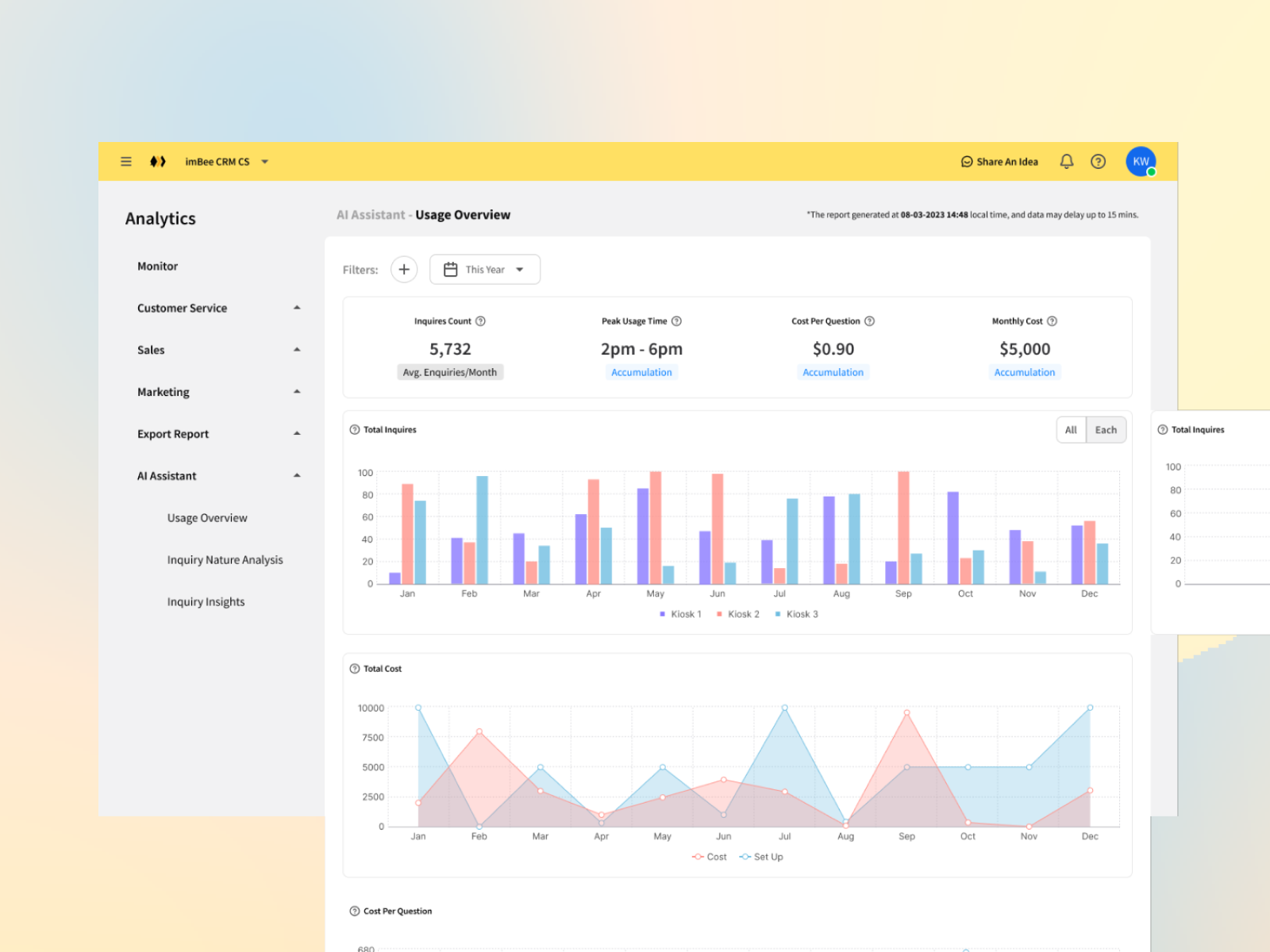Viewport: 1270px width, 952px height.
Task: Click the Peak Usage Time info icon
Action: click(x=677, y=321)
